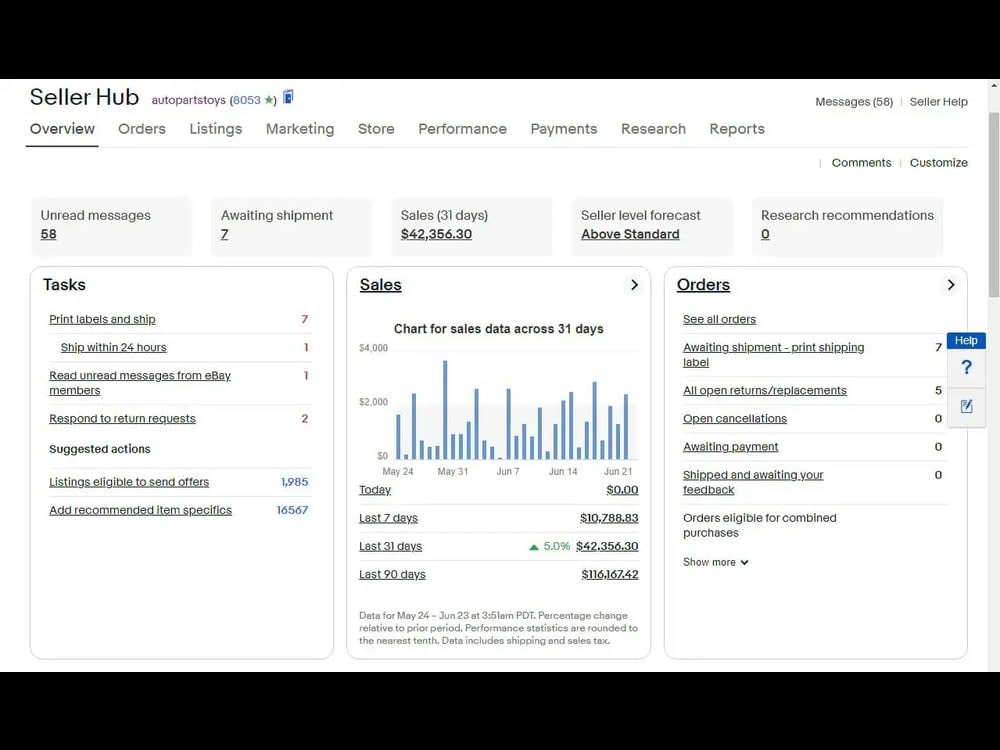
Task: Open Messages (58) at top right
Action: [853, 102]
